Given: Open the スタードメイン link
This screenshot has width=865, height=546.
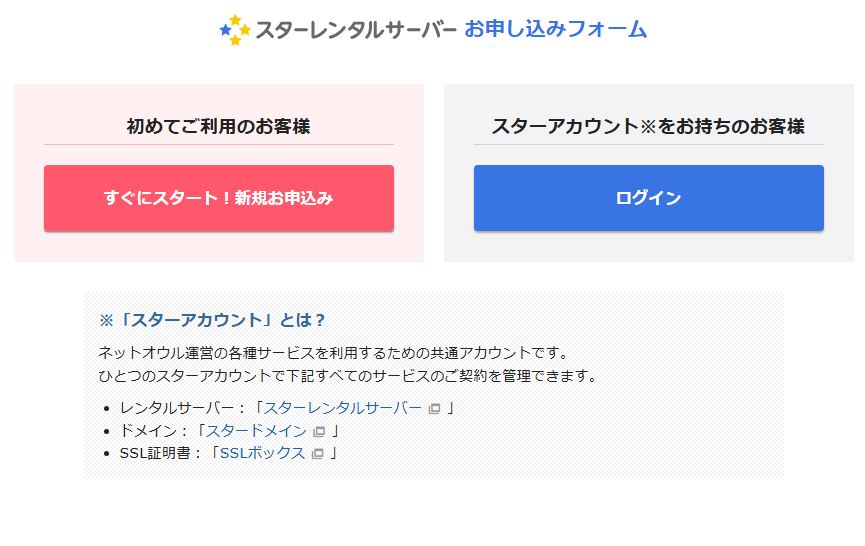Looking at the screenshot, I should 256,431.
